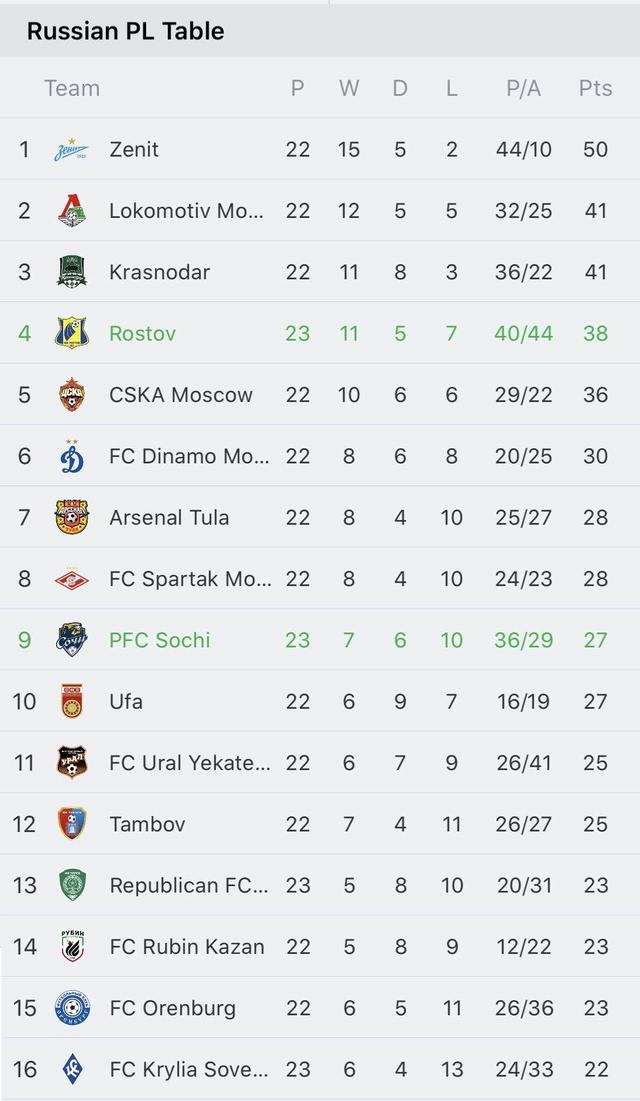The width and height of the screenshot is (640, 1101).
Task: Select the FC Ural Yekaterinburg row name
Action: (189, 763)
